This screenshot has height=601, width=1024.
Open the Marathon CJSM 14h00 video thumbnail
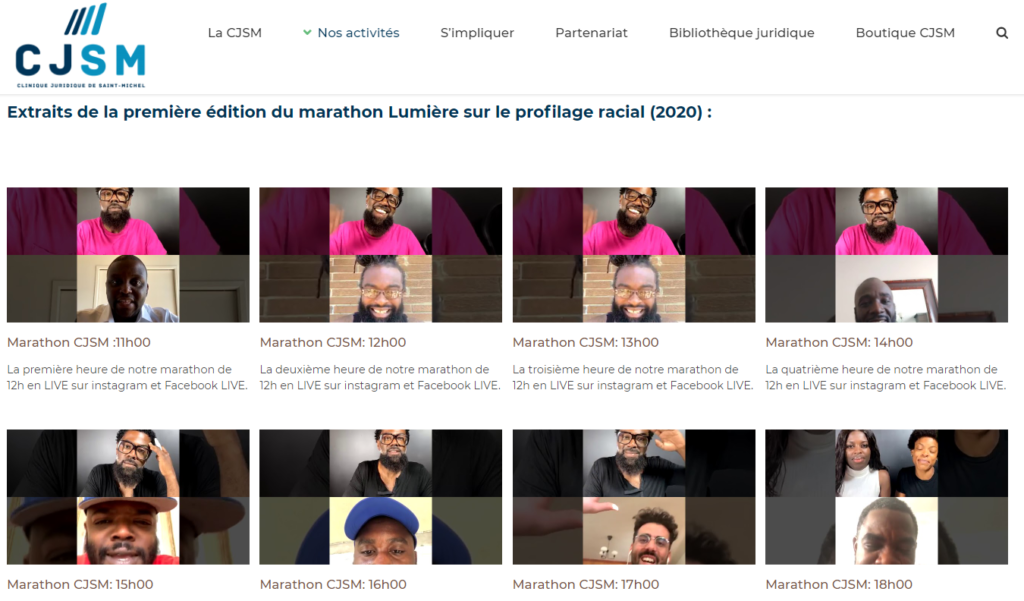tap(886, 255)
